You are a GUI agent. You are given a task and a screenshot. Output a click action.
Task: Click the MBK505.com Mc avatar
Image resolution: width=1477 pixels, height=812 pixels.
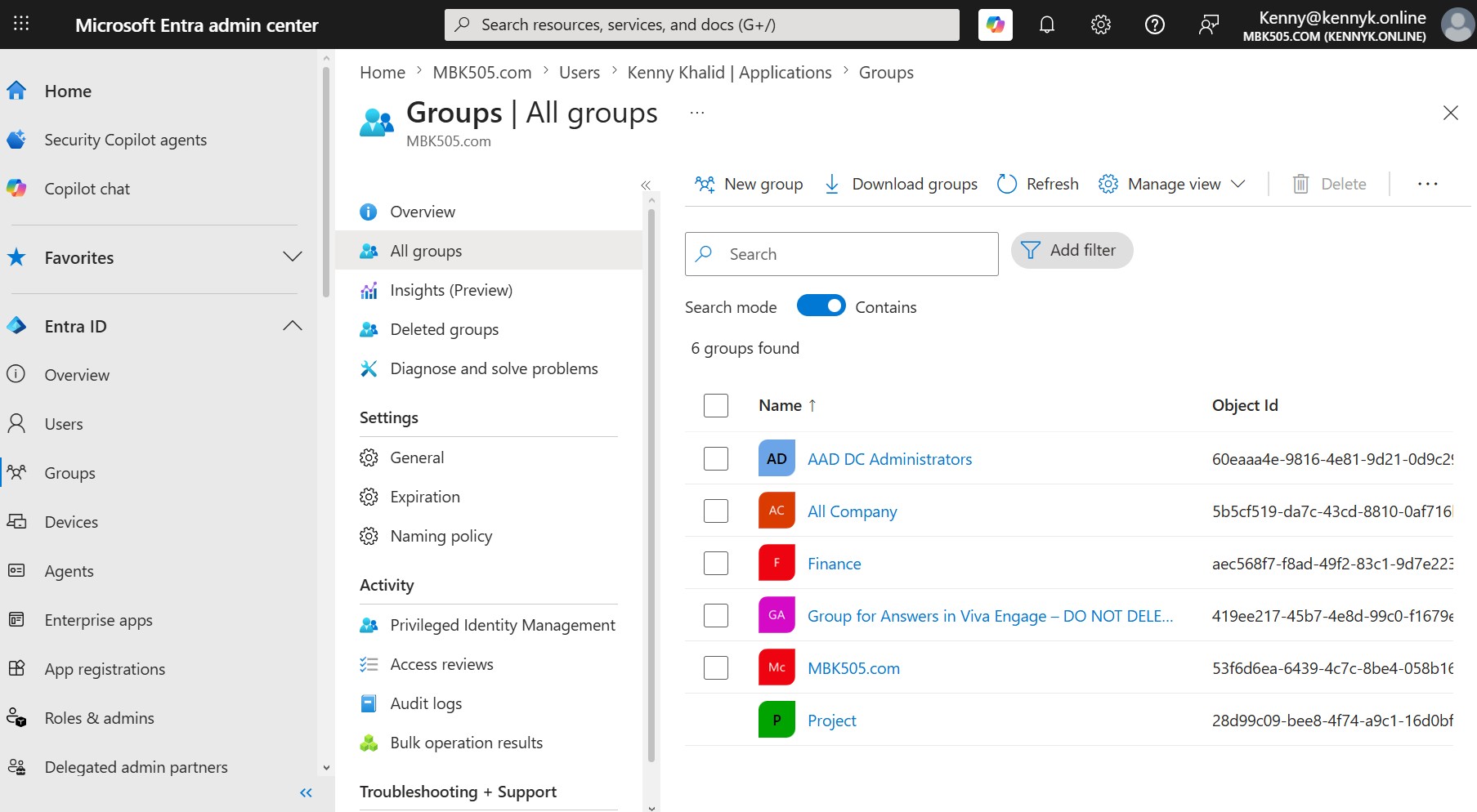click(777, 667)
